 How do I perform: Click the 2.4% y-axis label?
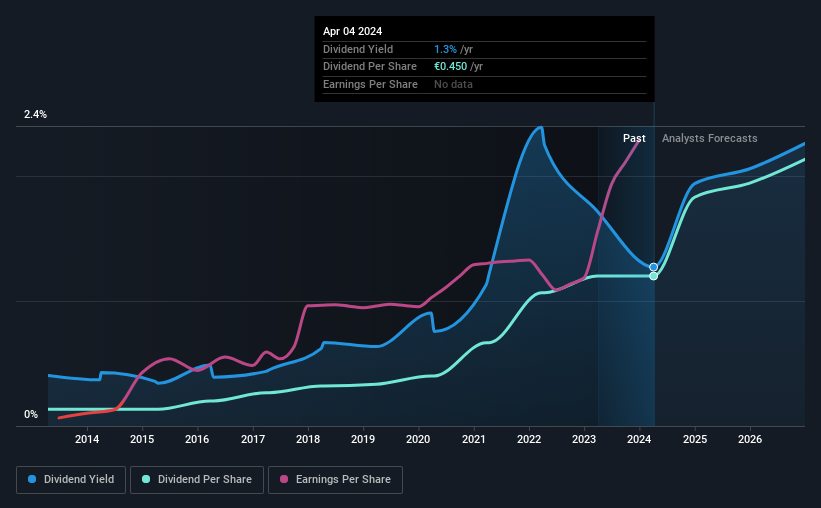[35, 114]
